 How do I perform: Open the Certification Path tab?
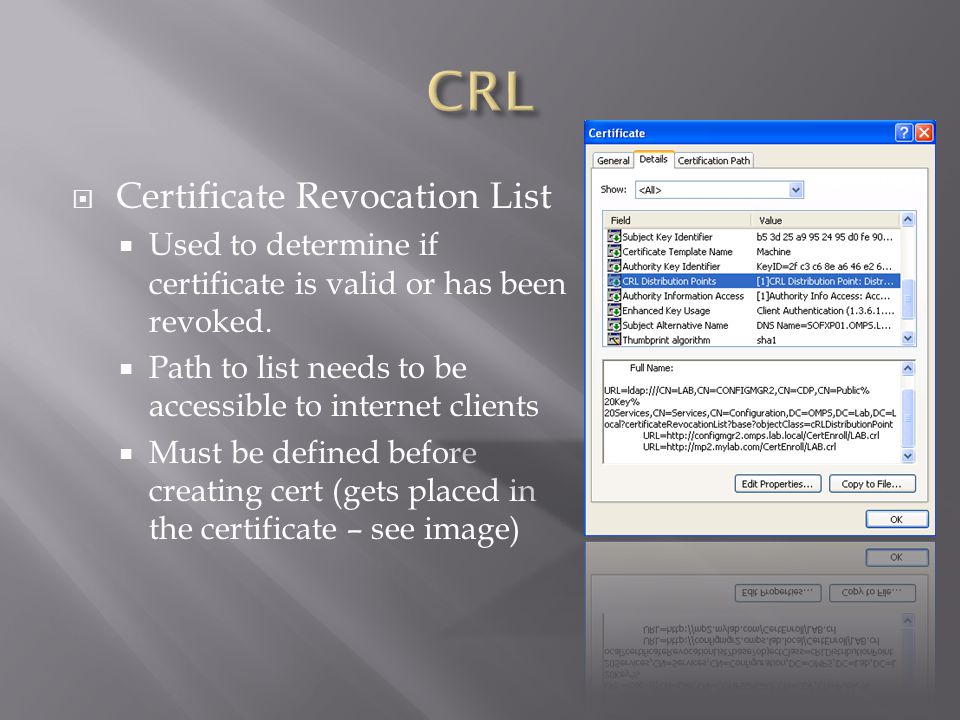pos(713,160)
